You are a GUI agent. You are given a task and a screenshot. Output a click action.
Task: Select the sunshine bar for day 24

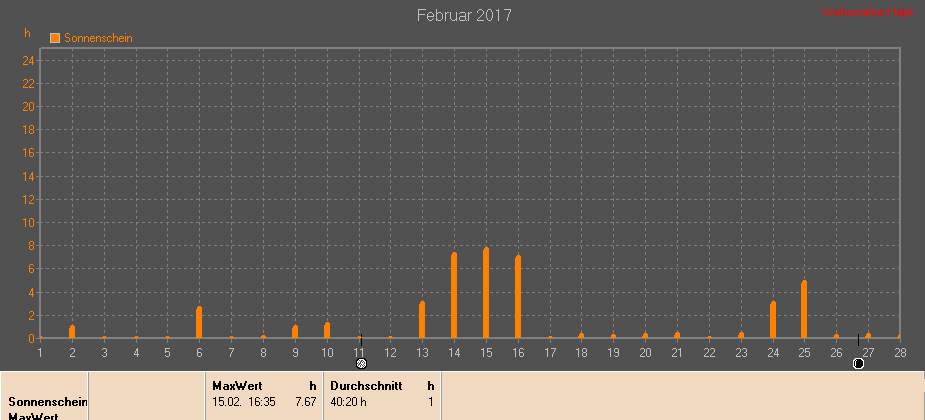point(773,320)
